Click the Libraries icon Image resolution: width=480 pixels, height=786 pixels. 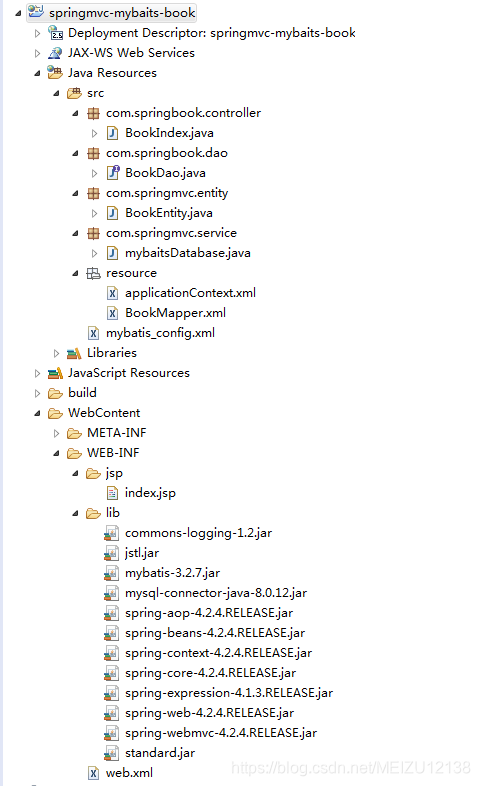click(x=74, y=353)
